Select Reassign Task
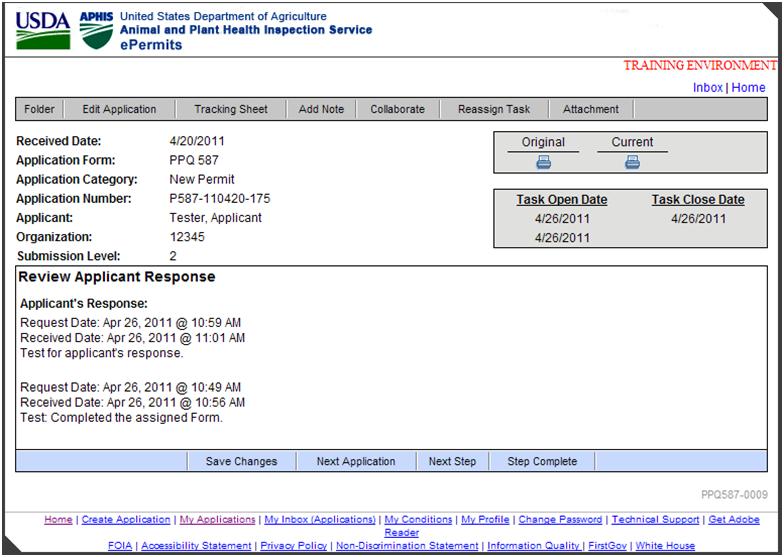784x557 pixels. click(x=494, y=109)
